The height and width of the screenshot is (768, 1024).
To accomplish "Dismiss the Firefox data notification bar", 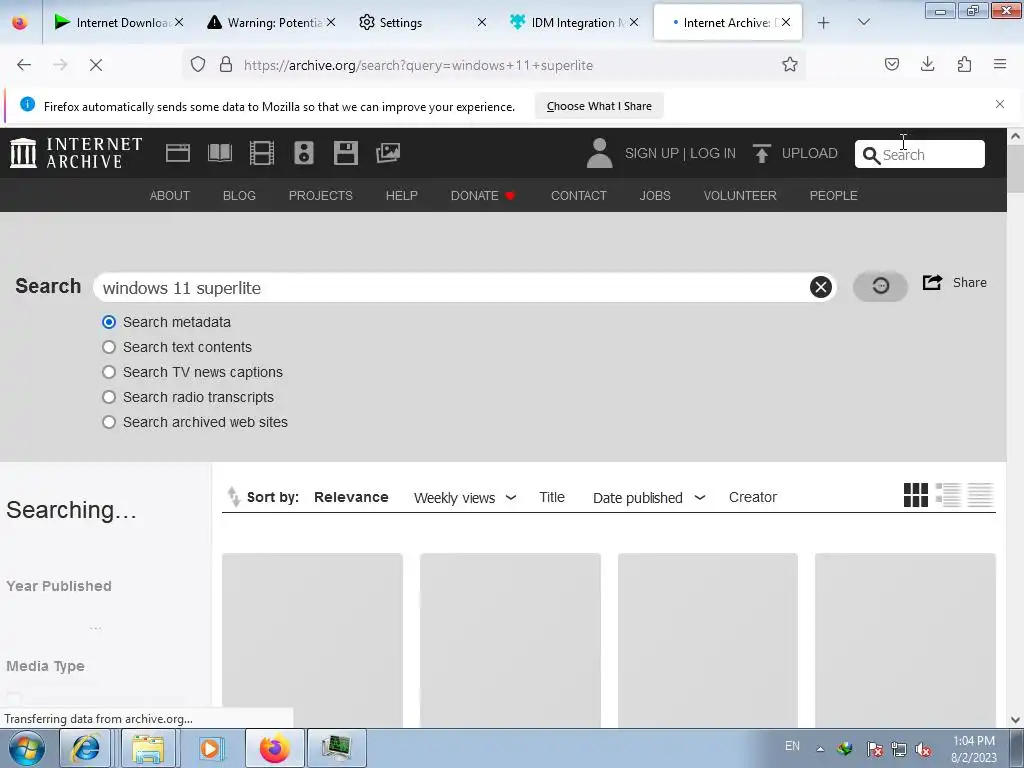I will 1000,104.
